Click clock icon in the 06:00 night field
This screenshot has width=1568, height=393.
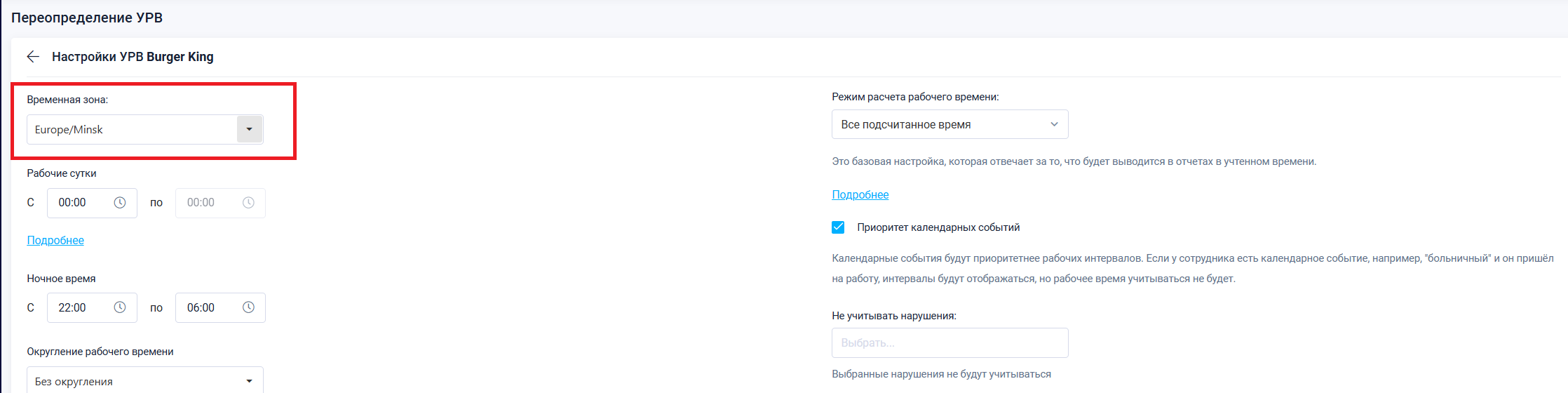(x=248, y=307)
